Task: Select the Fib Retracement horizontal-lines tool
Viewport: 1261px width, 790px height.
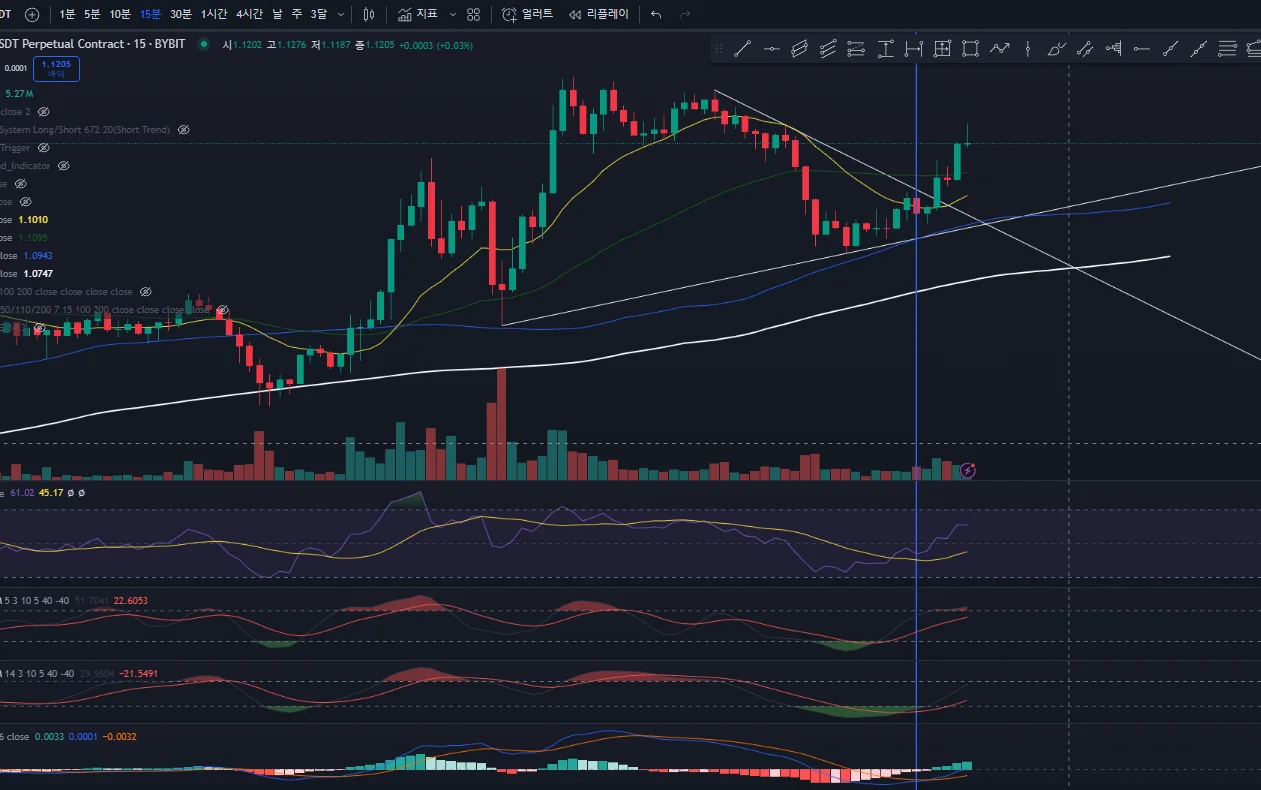Action: coord(1228,48)
